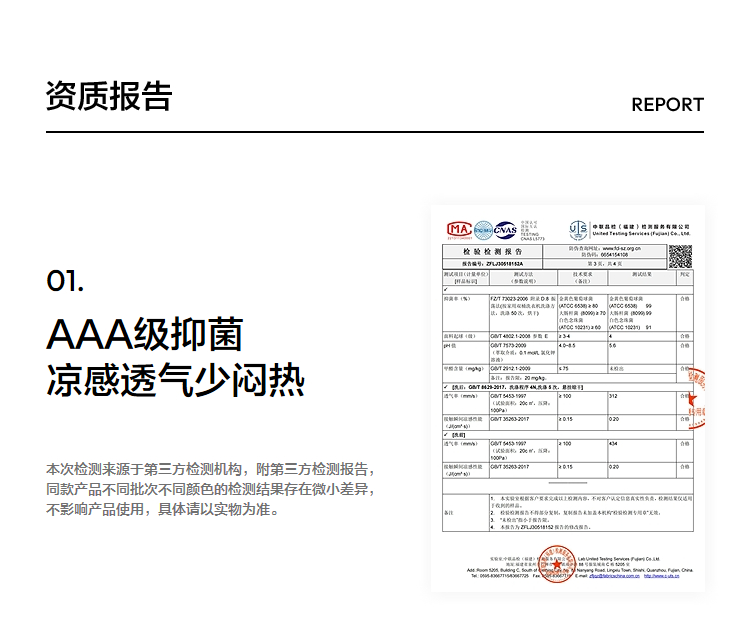Click the red MA certification logo

[x=459, y=230]
